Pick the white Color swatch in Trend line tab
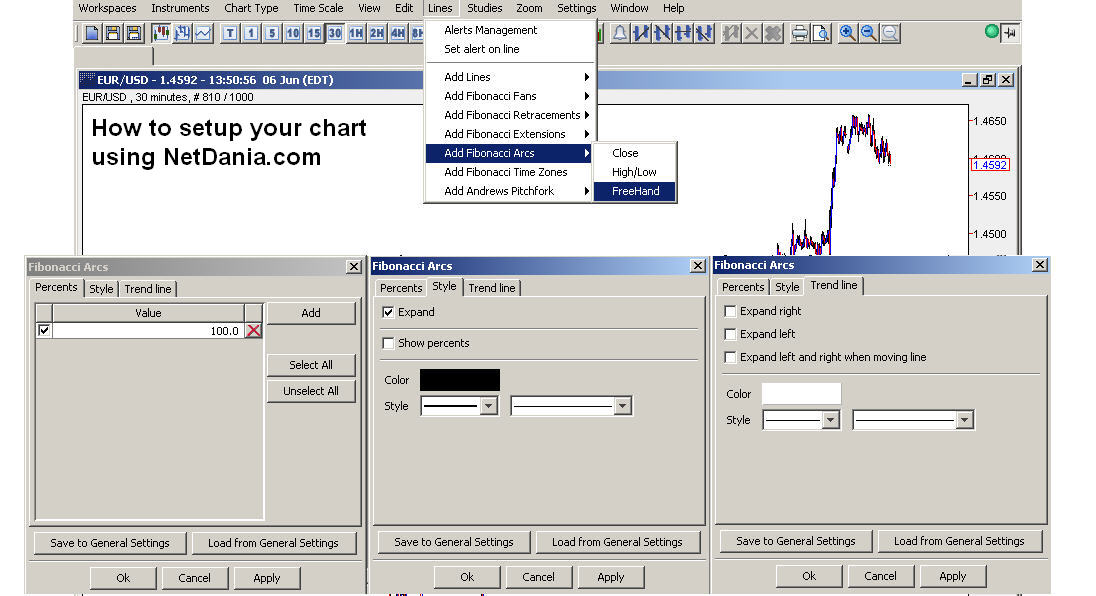 click(x=801, y=393)
